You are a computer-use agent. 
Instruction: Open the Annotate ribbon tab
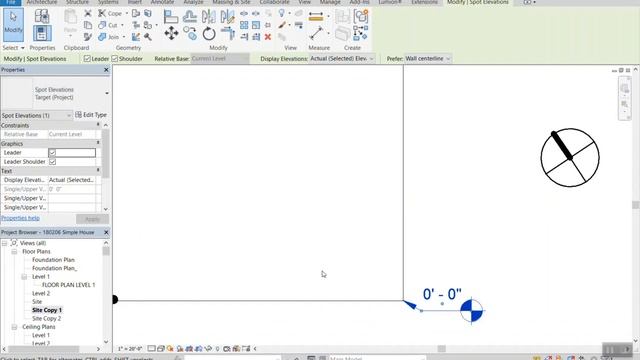(x=162, y=2)
